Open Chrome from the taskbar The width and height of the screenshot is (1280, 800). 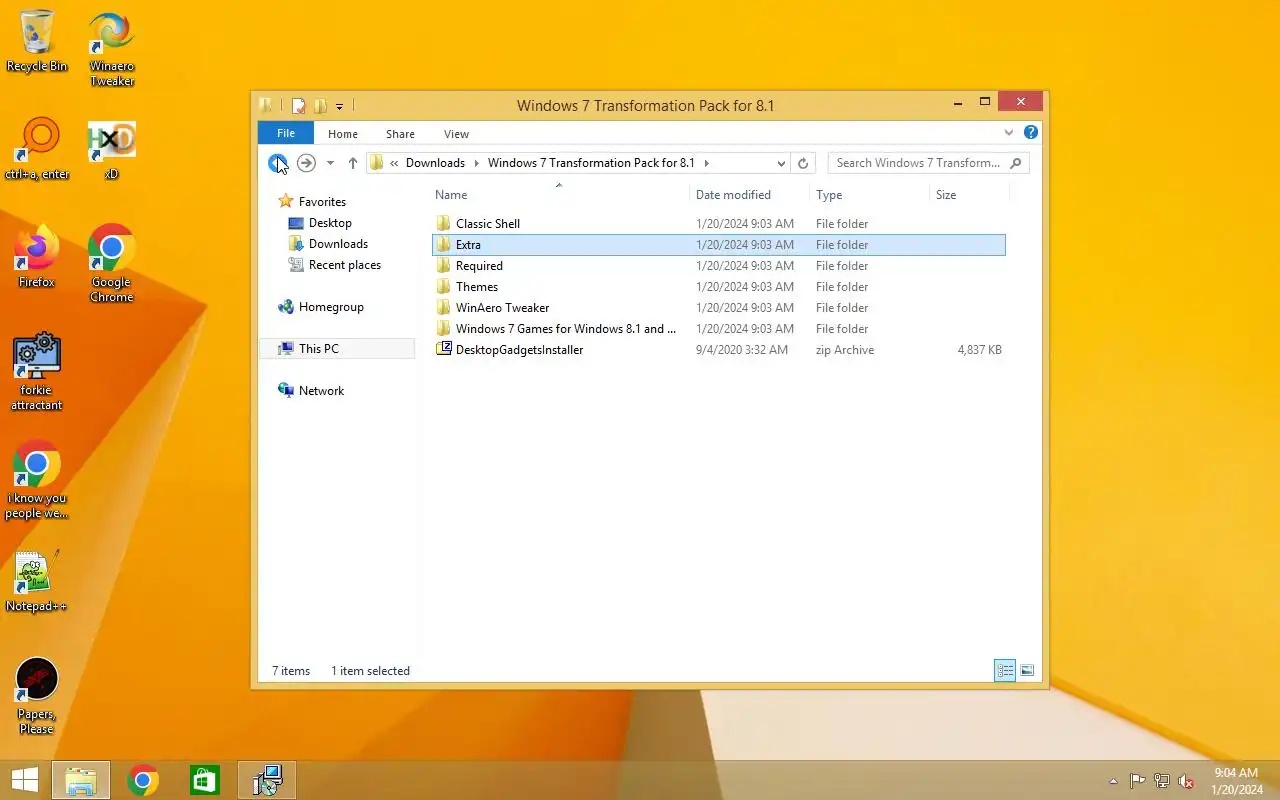(143, 780)
